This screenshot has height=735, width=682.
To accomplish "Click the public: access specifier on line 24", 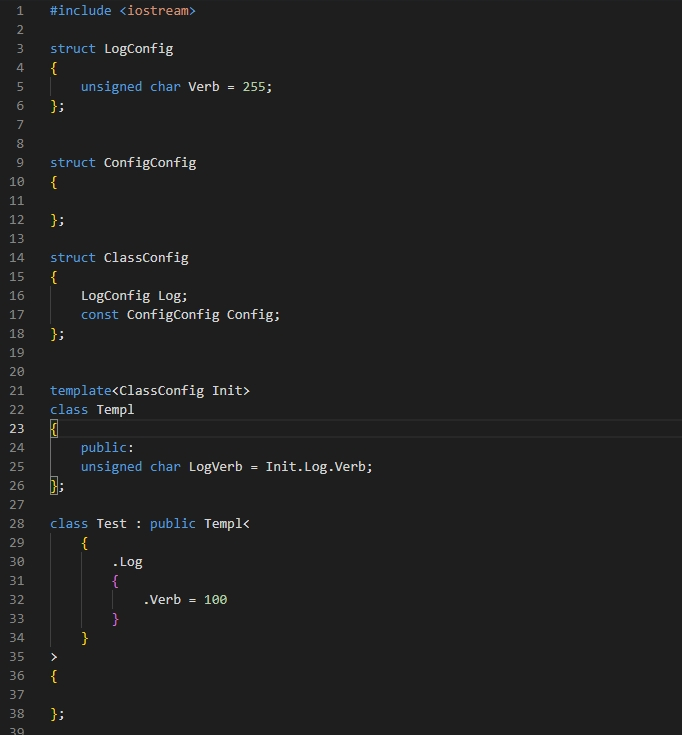I will [x=107, y=447].
